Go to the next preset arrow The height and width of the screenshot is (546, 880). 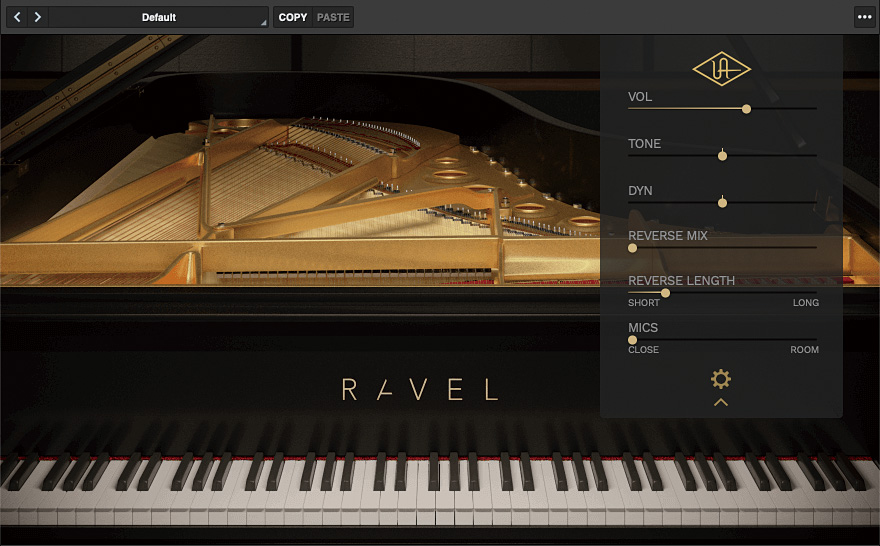38,17
